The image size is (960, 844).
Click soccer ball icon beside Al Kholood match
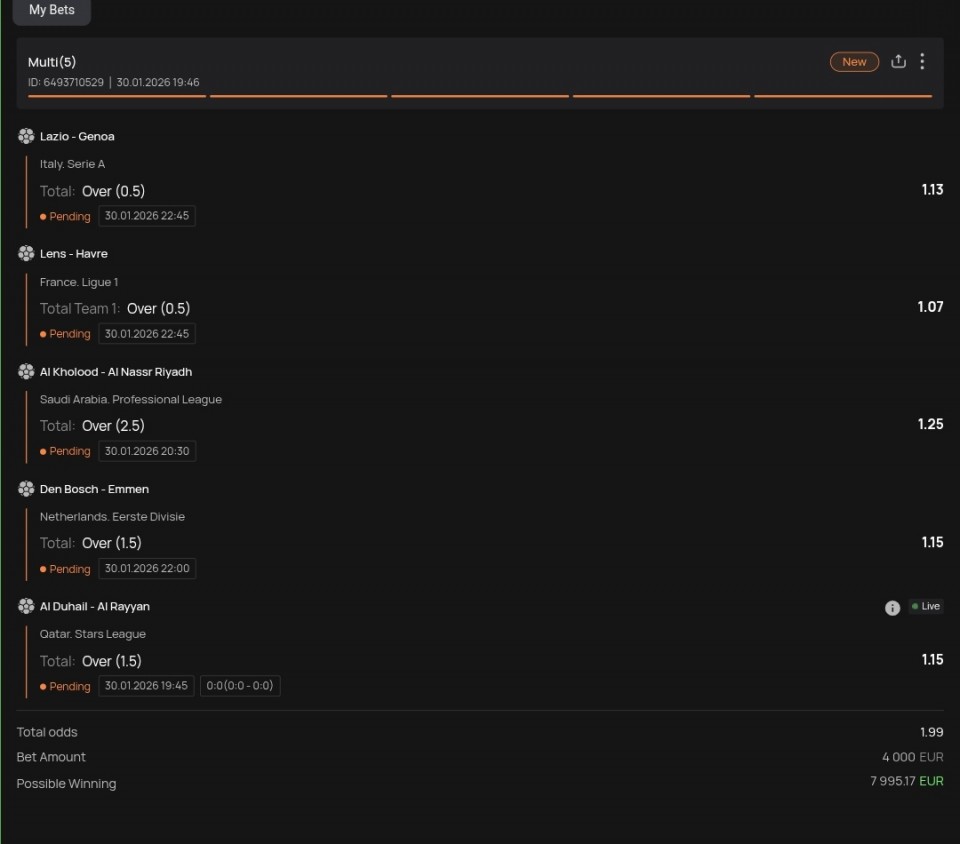26,372
